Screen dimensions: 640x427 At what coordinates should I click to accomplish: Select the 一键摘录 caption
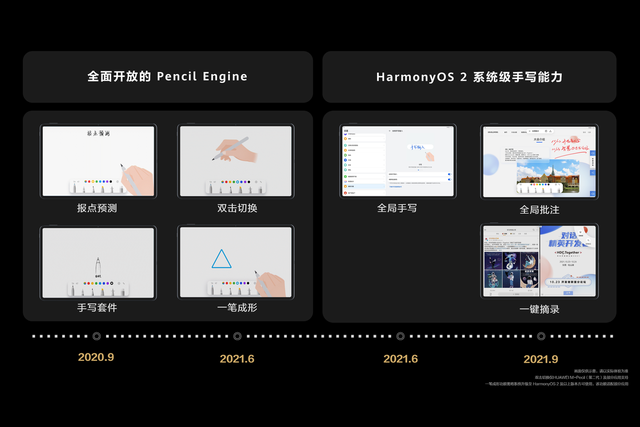click(x=539, y=309)
